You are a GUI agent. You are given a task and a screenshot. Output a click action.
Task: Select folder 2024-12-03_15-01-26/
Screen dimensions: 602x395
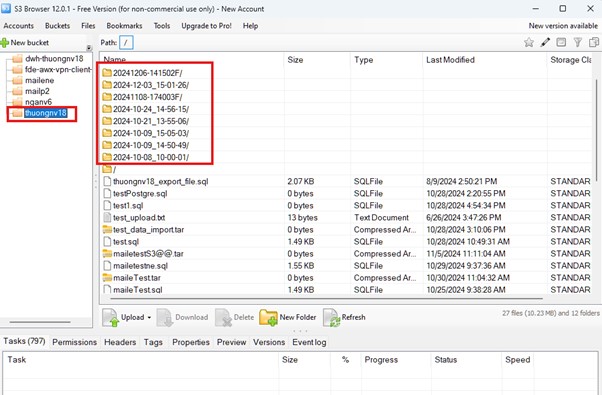[151, 85]
